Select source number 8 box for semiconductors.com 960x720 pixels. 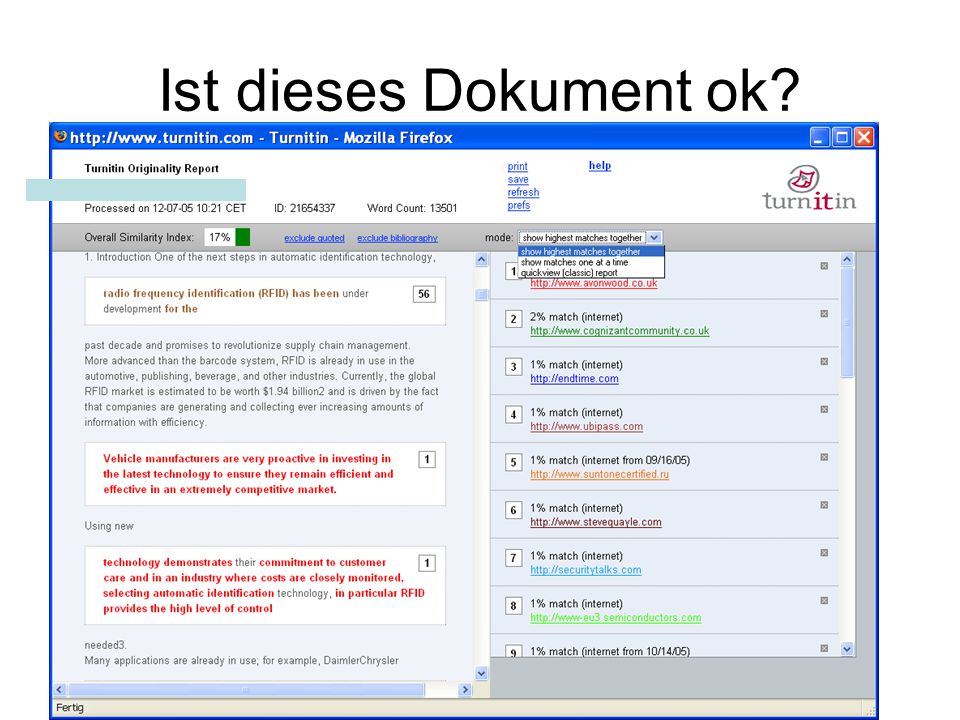click(x=514, y=606)
